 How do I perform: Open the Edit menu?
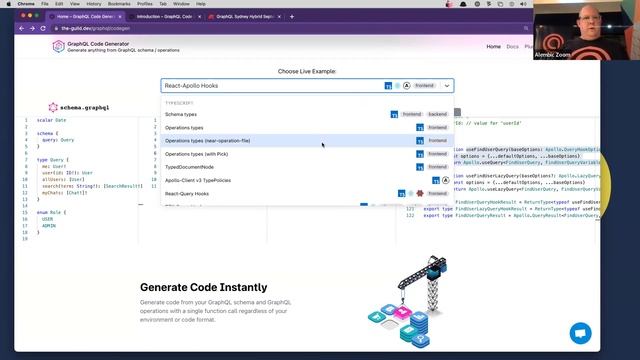[x=59, y=4]
